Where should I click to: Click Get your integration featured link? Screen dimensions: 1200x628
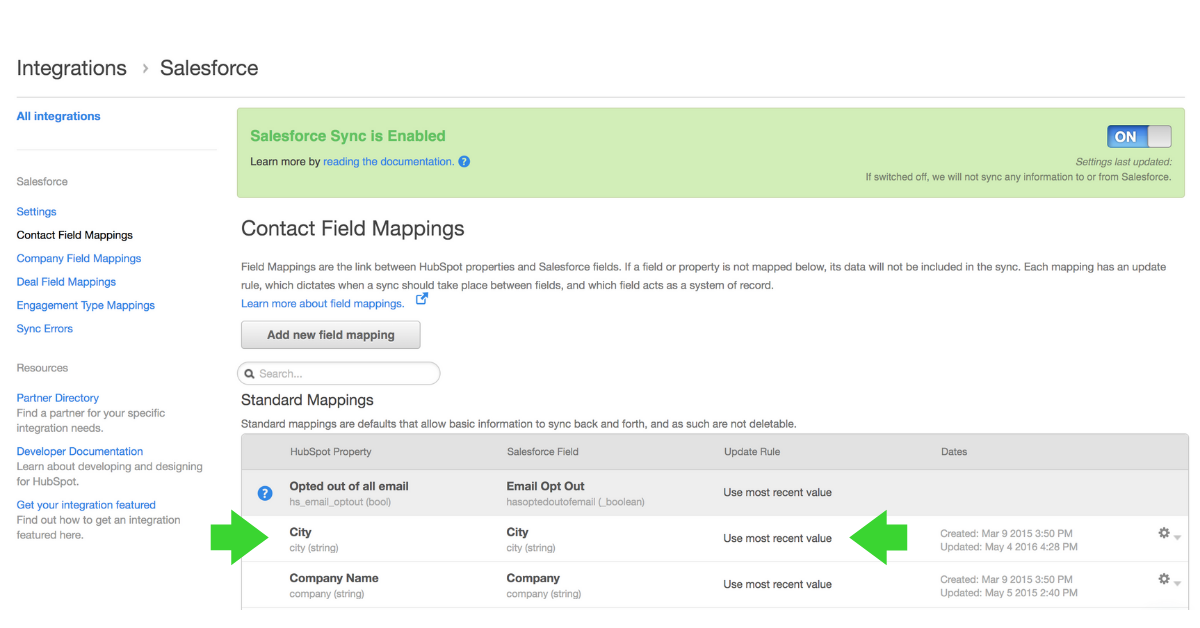coord(86,505)
